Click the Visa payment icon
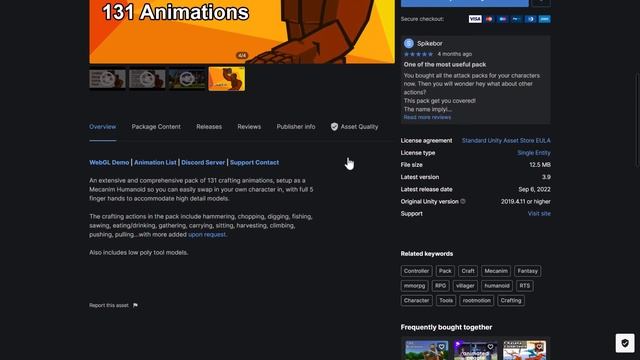 pos(475,19)
